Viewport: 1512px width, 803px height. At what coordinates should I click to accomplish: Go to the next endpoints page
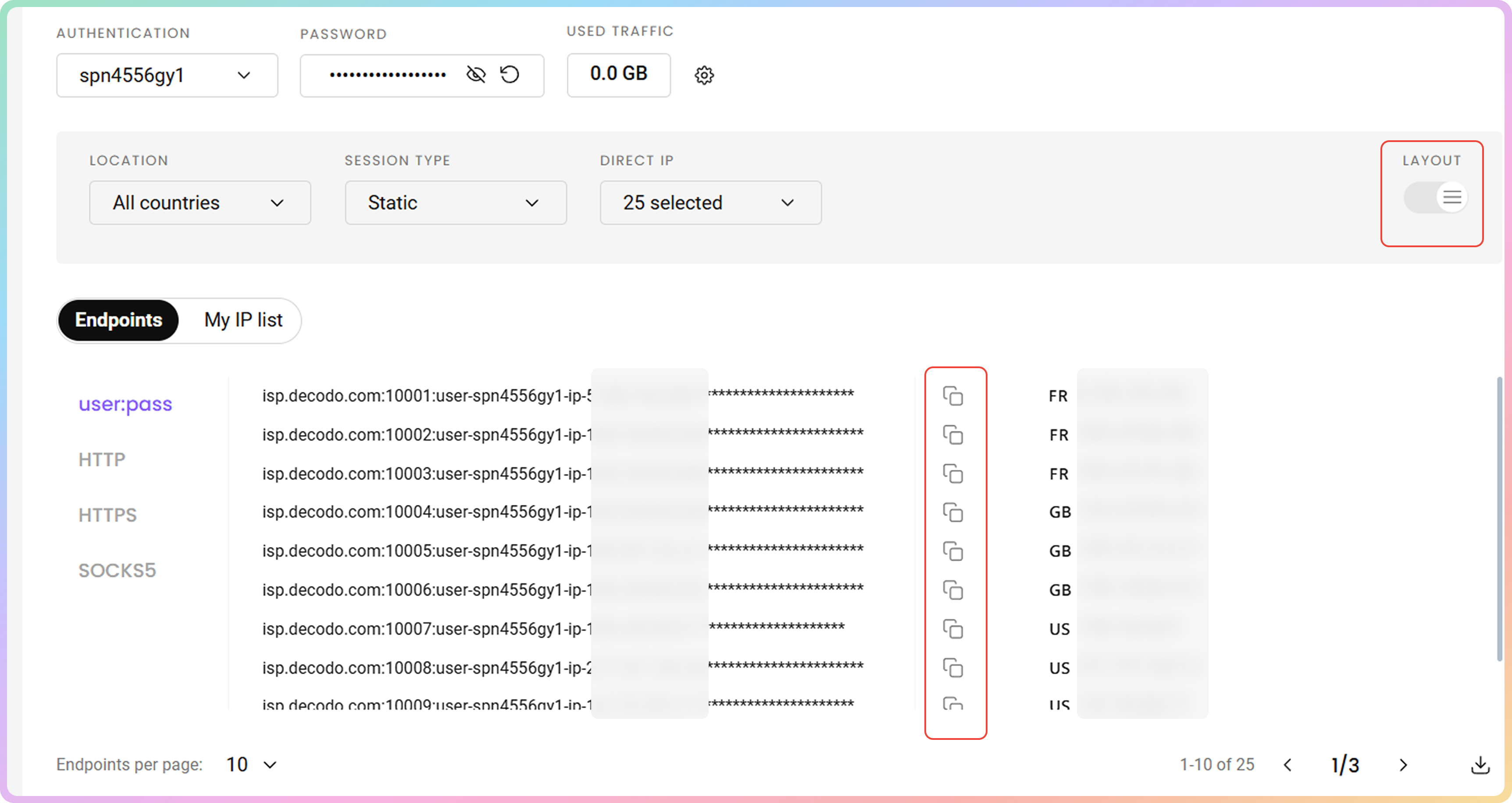pyautogui.click(x=1403, y=765)
